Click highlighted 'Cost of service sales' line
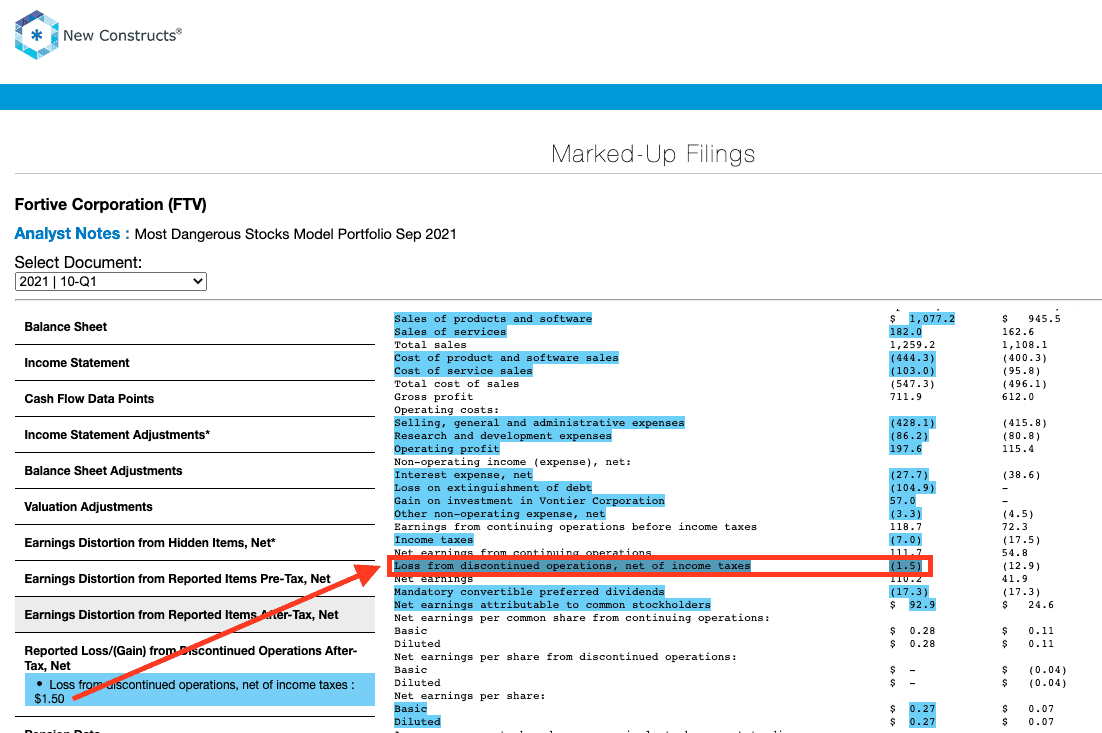The width and height of the screenshot is (1102, 733). tap(463, 371)
